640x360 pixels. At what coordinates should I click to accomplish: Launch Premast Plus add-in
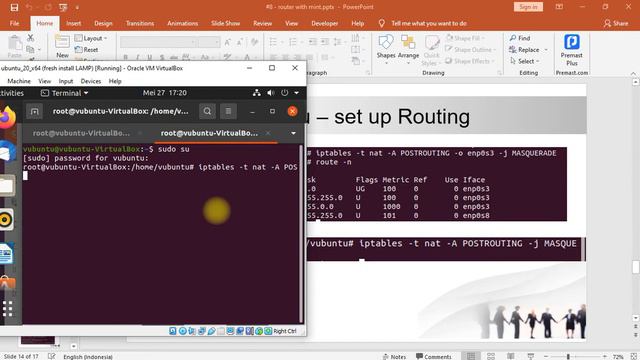point(572,50)
